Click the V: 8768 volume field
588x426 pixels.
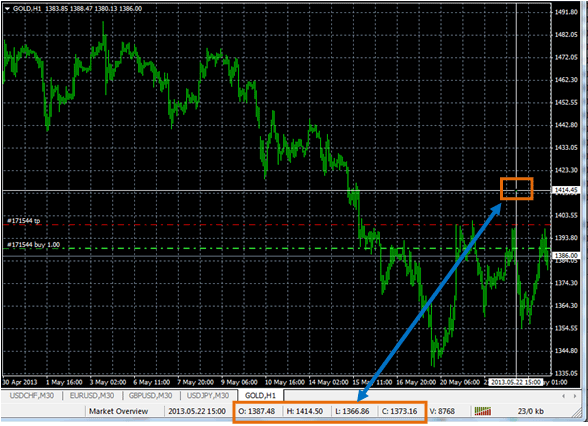(442, 411)
